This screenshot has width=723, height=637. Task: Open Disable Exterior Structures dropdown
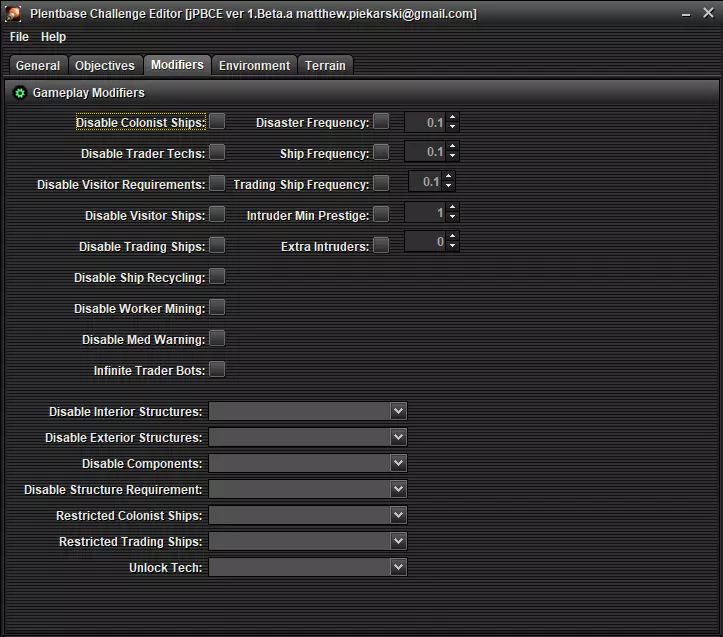[308, 437]
